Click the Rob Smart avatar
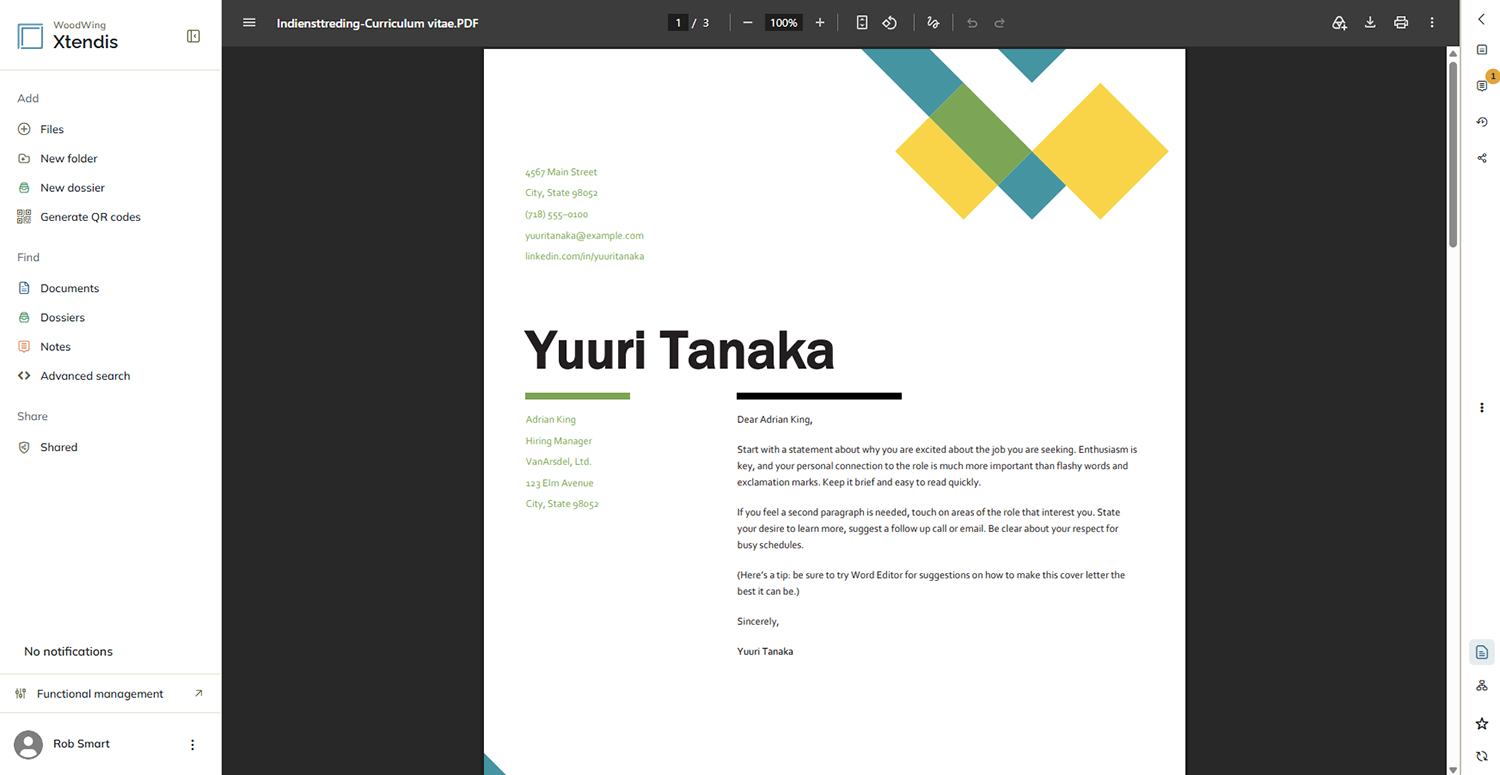The height and width of the screenshot is (775, 1500). [x=28, y=744]
